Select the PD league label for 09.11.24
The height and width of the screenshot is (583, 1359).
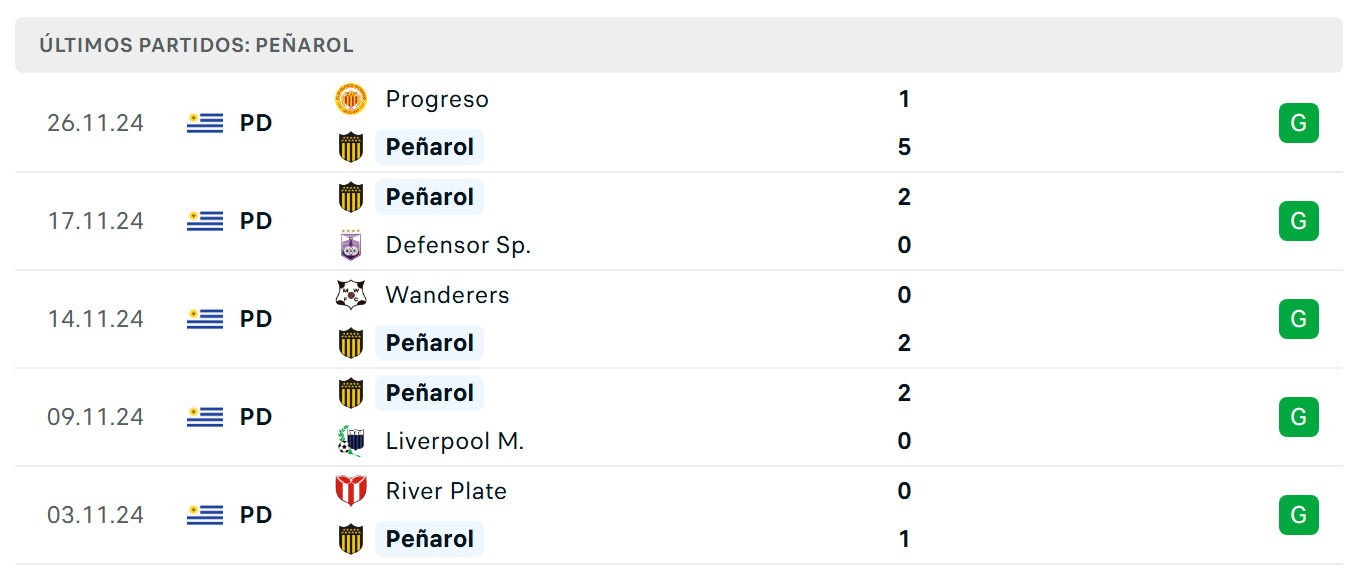pyautogui.click(x=256, y=417)
